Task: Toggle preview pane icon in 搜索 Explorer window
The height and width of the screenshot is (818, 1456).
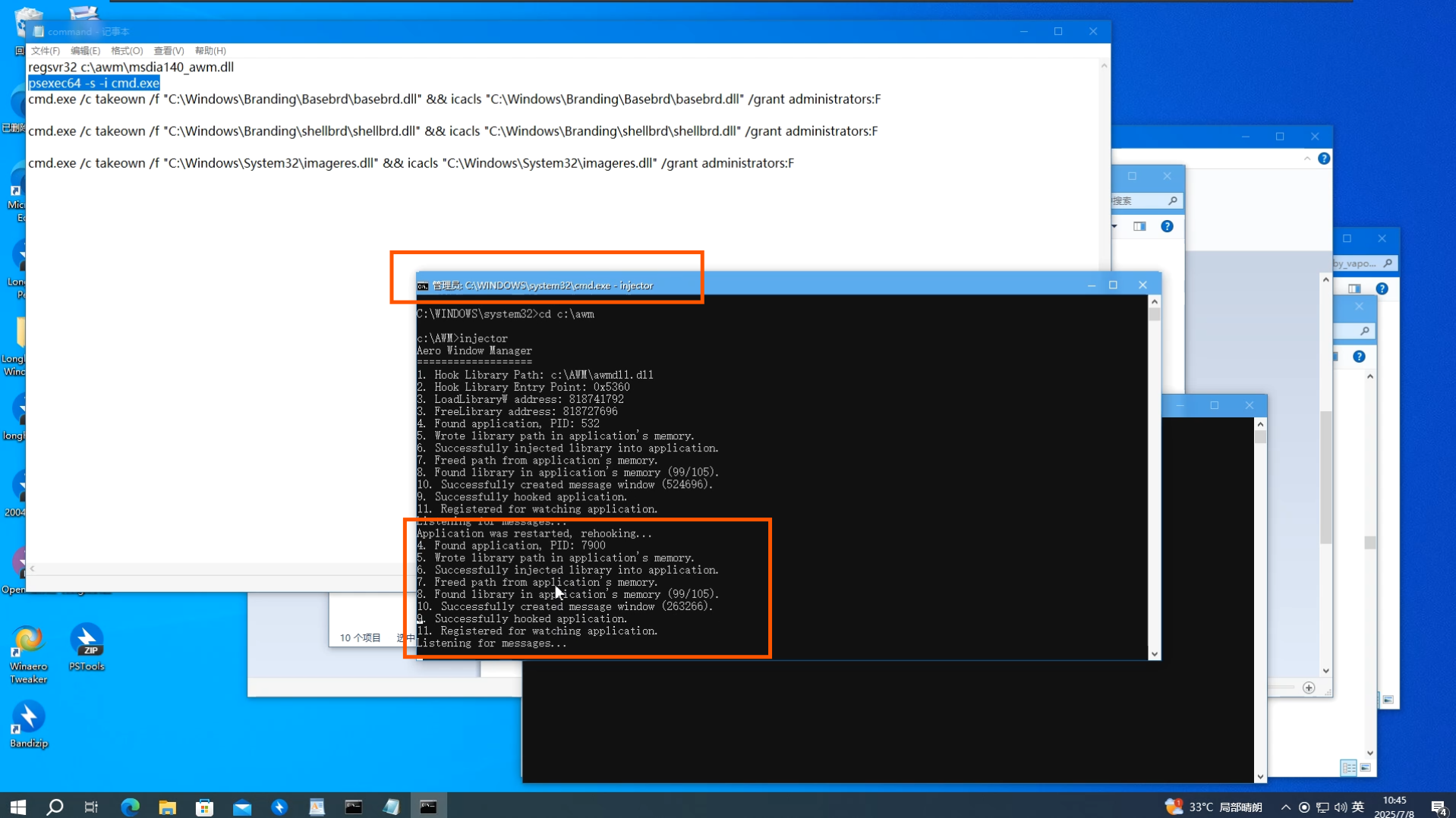Action: pos(1139,226)
